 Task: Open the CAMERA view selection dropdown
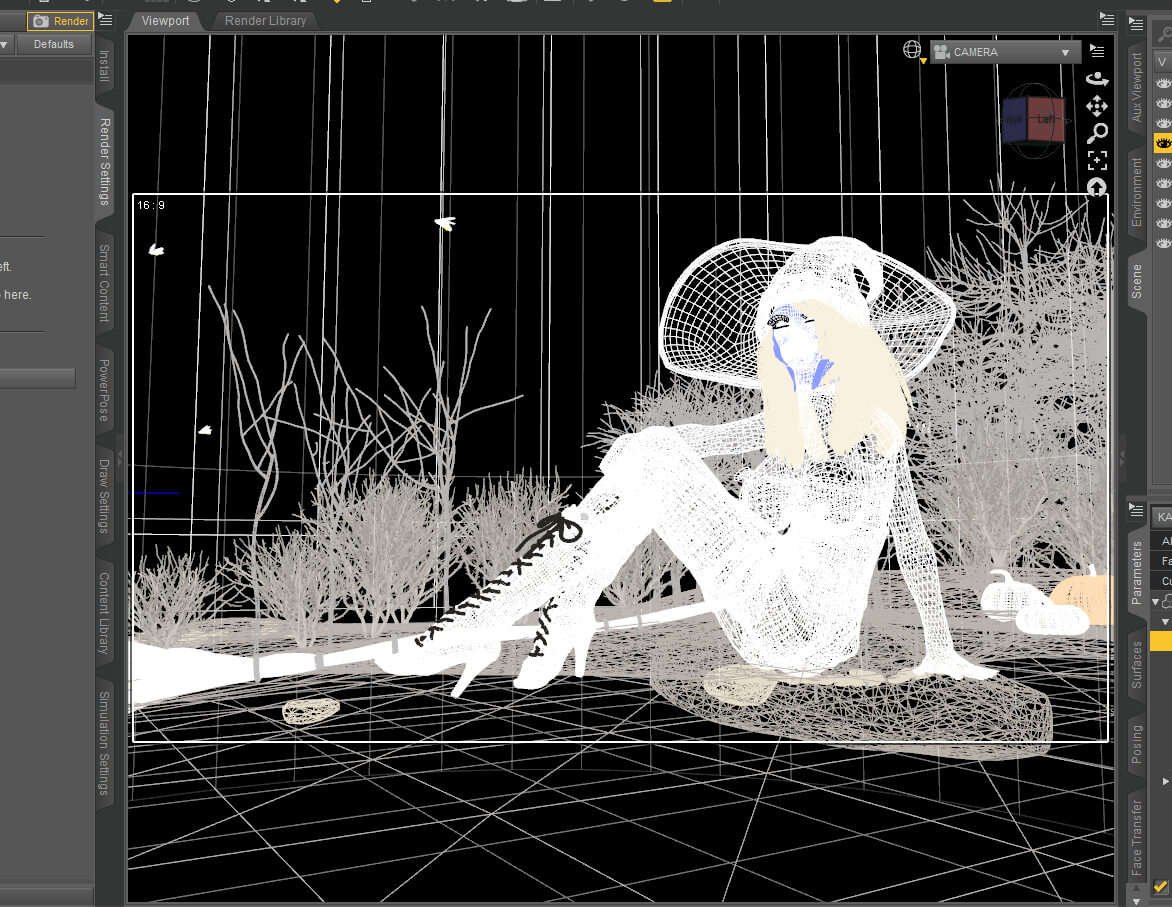point(1004,52)
